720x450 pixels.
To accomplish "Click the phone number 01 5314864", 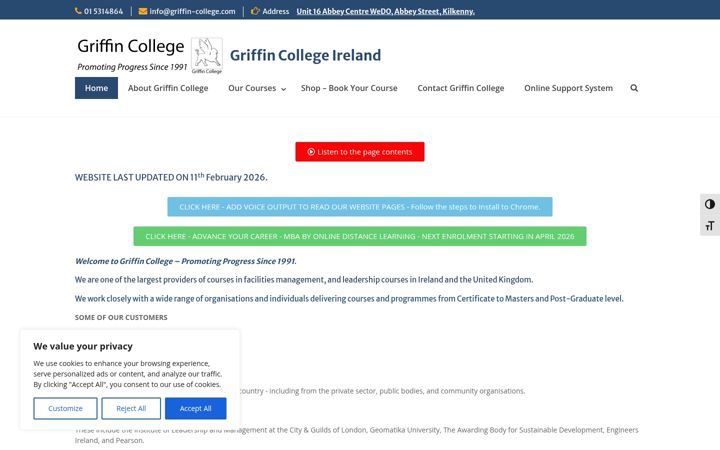I will pos(103,11).
